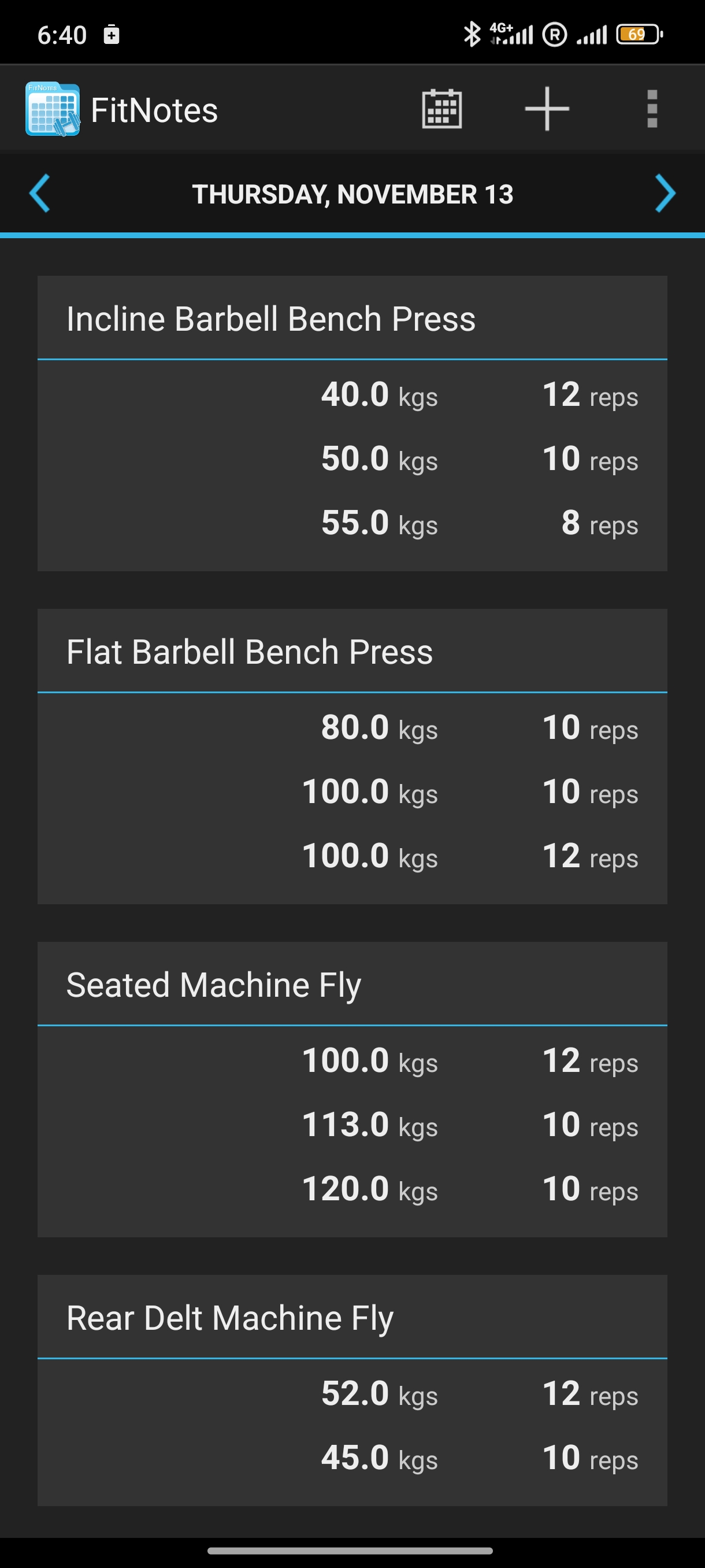
Task: Tap the FitNotes app logo
Action: 53,110
